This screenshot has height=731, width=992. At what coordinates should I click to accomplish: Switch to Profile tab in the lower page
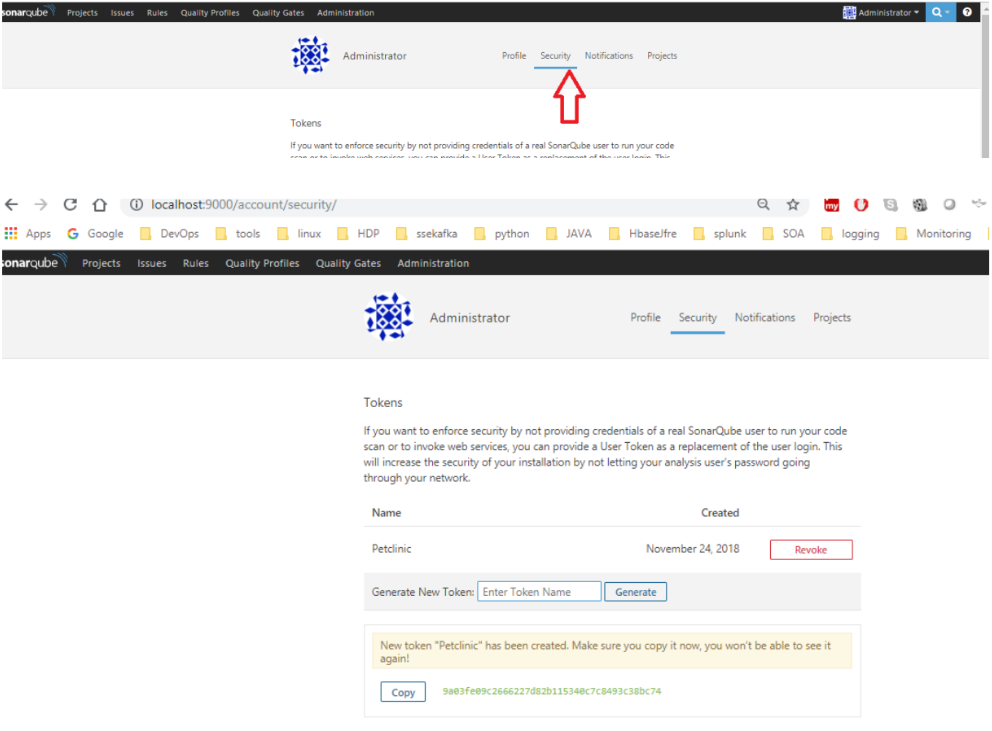click(645, 318)
